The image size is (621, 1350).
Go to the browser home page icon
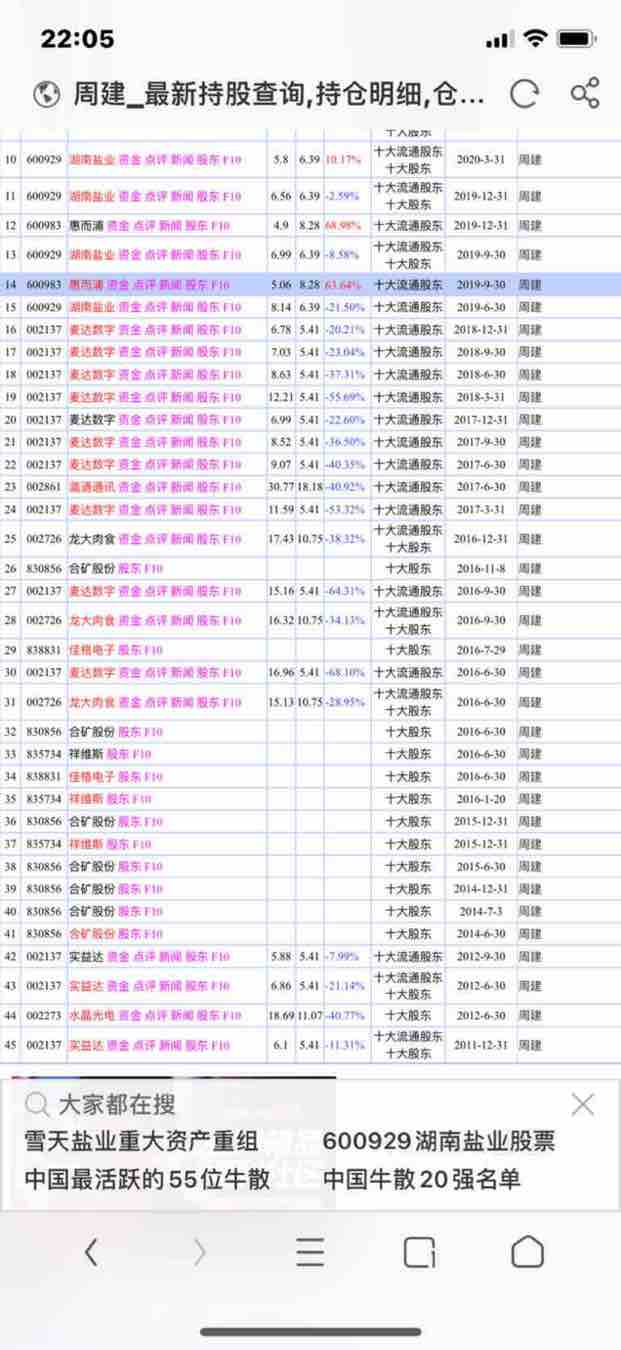pos(527,1252)
